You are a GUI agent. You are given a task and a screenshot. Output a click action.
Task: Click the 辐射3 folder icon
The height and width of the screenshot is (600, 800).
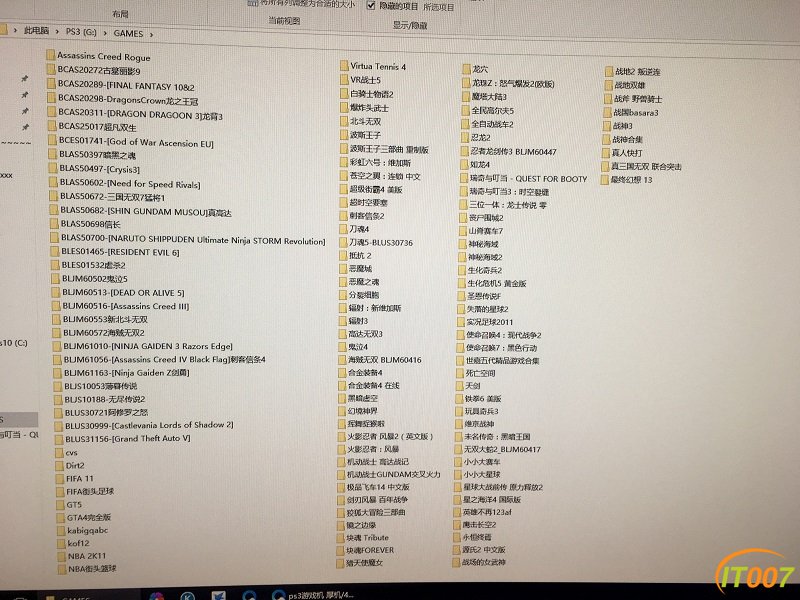click(343, 321)
